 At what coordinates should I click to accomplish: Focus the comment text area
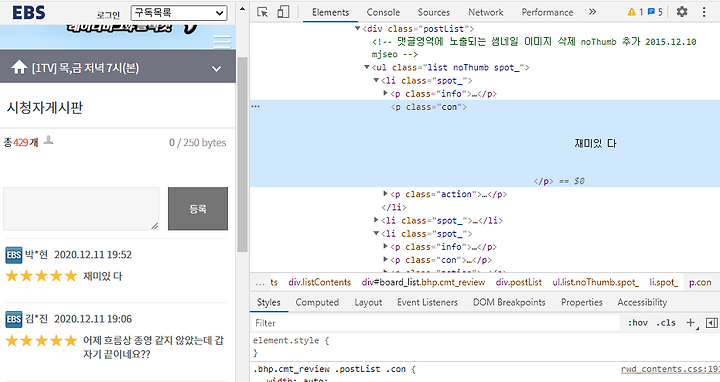[x=81, y=208]
